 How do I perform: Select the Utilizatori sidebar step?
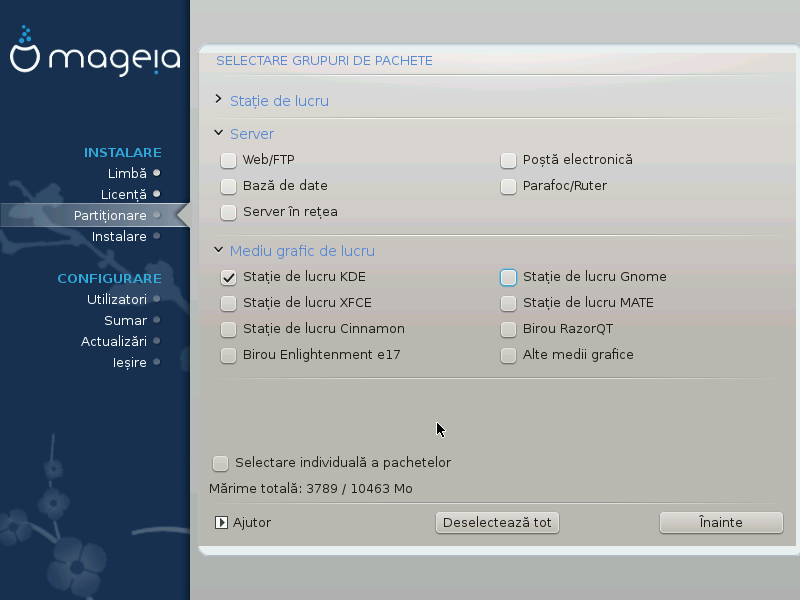(117, 299)
